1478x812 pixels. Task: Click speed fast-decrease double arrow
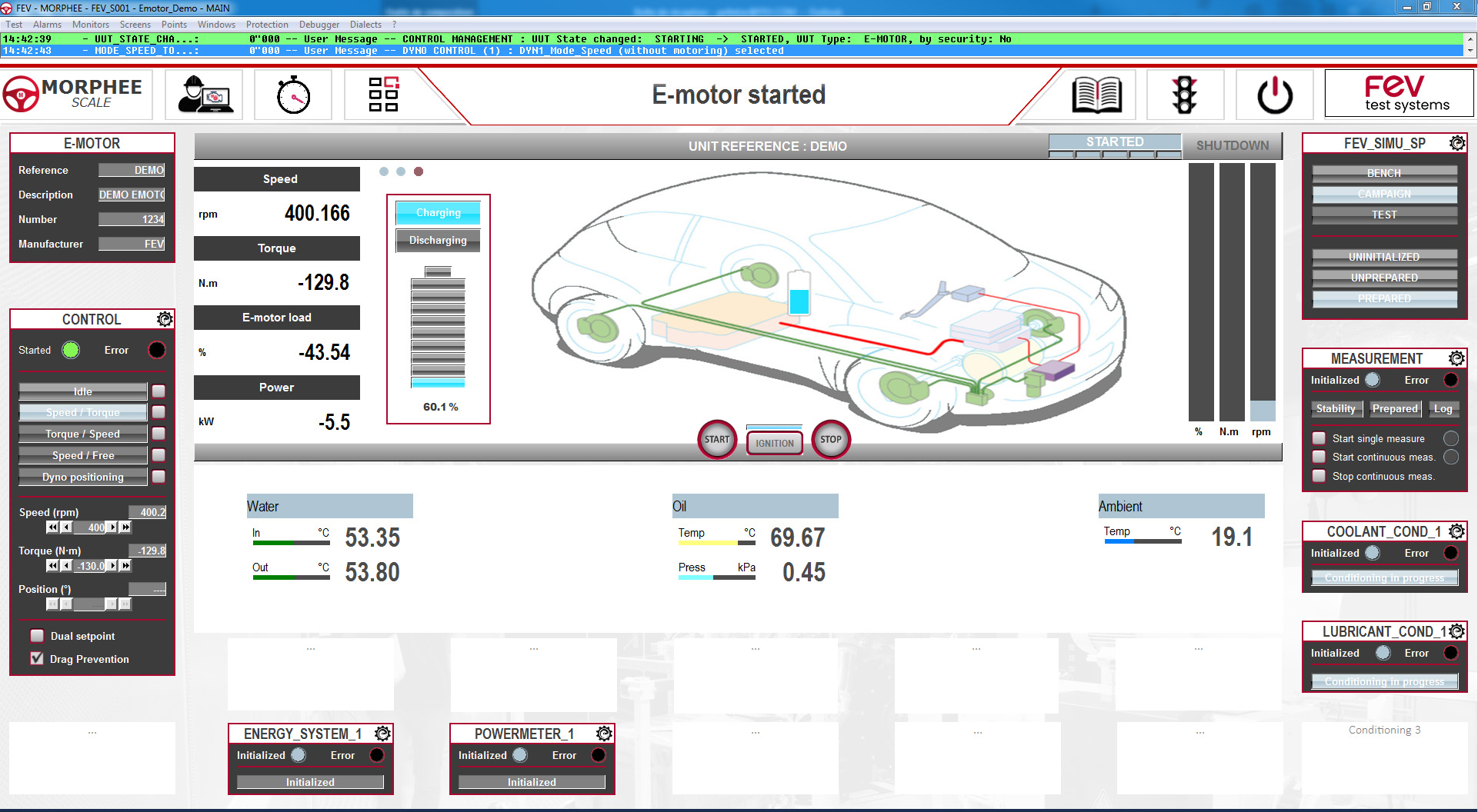coord(52,527)
